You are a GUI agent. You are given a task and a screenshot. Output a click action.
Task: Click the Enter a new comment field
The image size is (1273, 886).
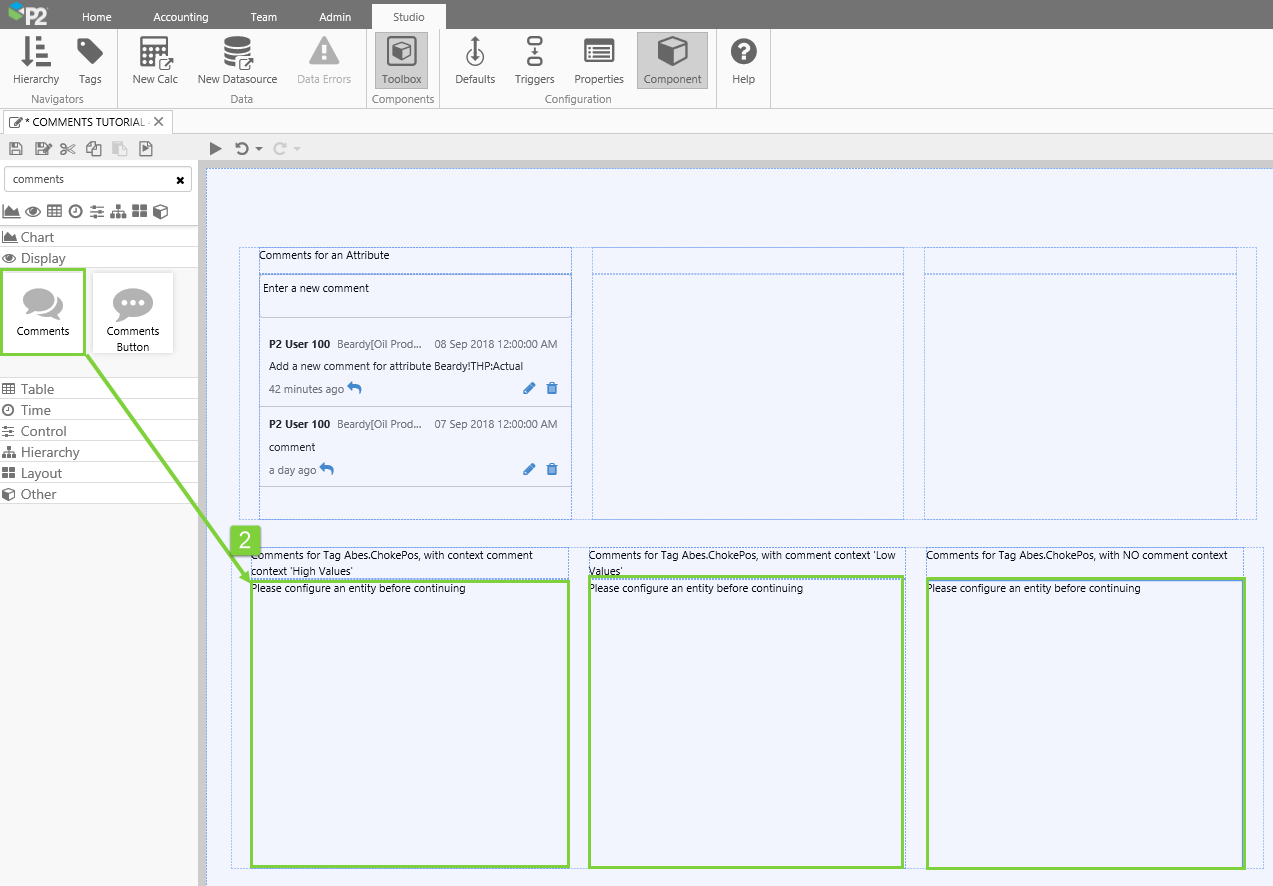point(415,295)
